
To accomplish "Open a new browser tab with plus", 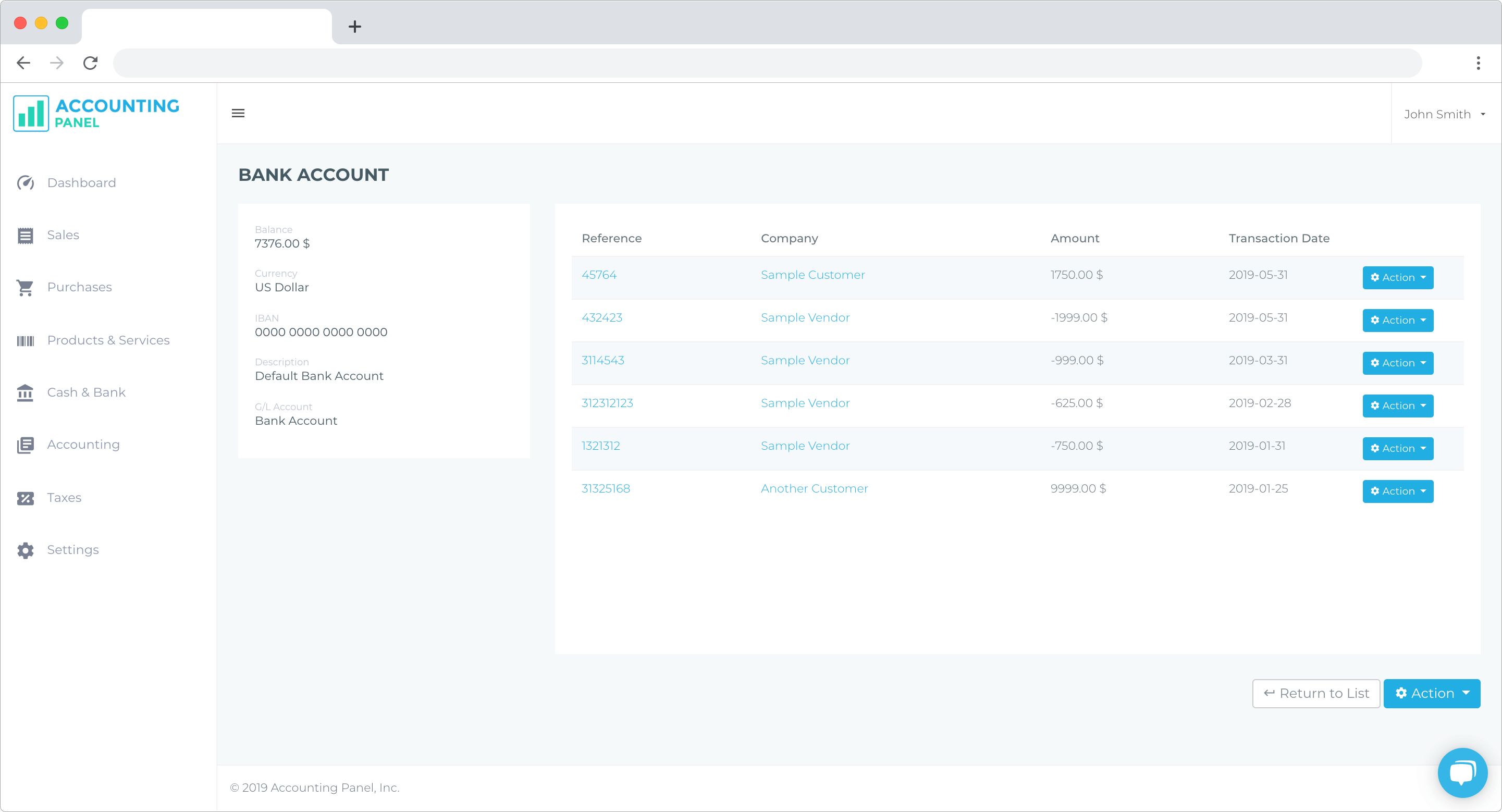I will click(354, 26).
